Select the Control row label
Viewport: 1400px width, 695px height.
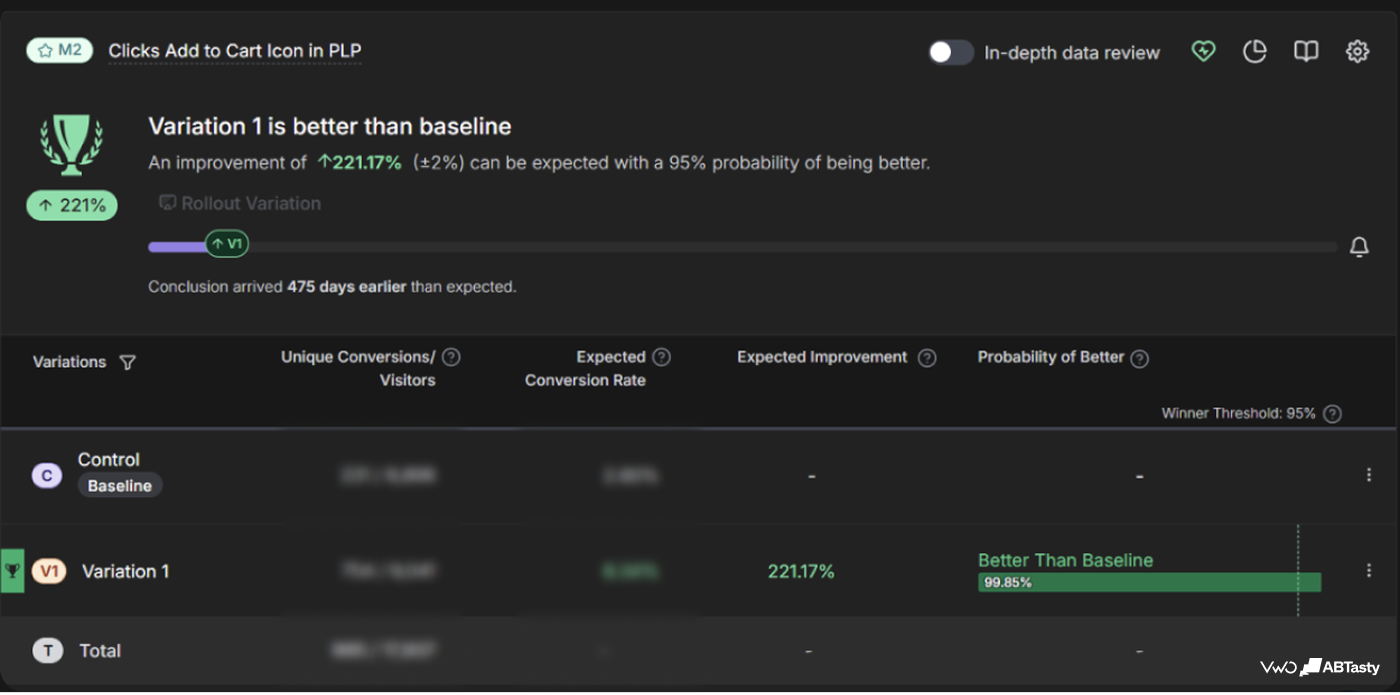tap(109, 460)
